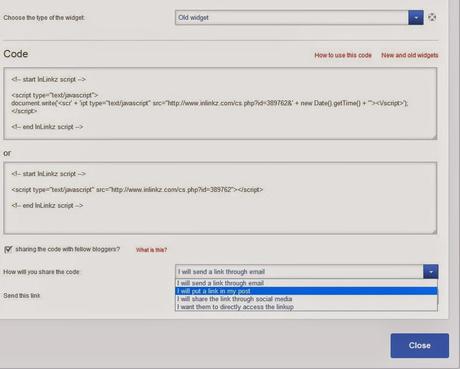Open the 'What is this?' link
This screenshot has height=369, width=460.
151,250
